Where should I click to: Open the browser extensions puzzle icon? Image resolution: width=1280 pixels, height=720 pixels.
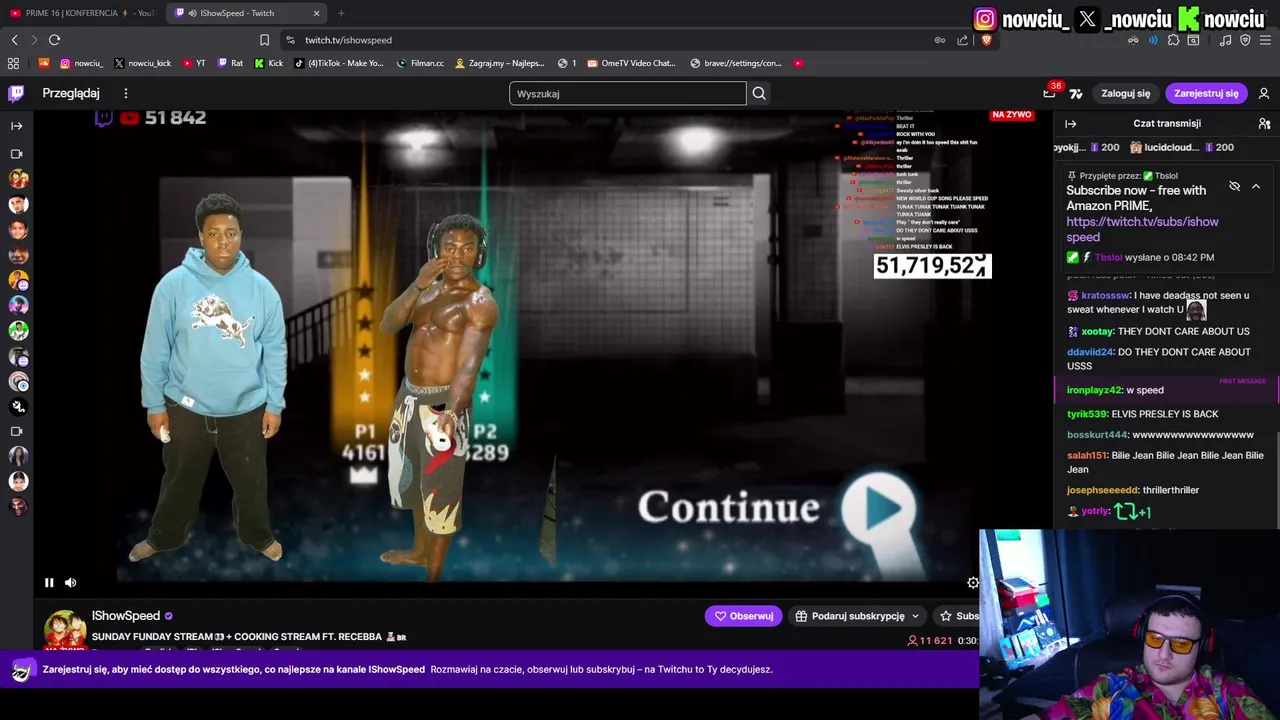1173,40
